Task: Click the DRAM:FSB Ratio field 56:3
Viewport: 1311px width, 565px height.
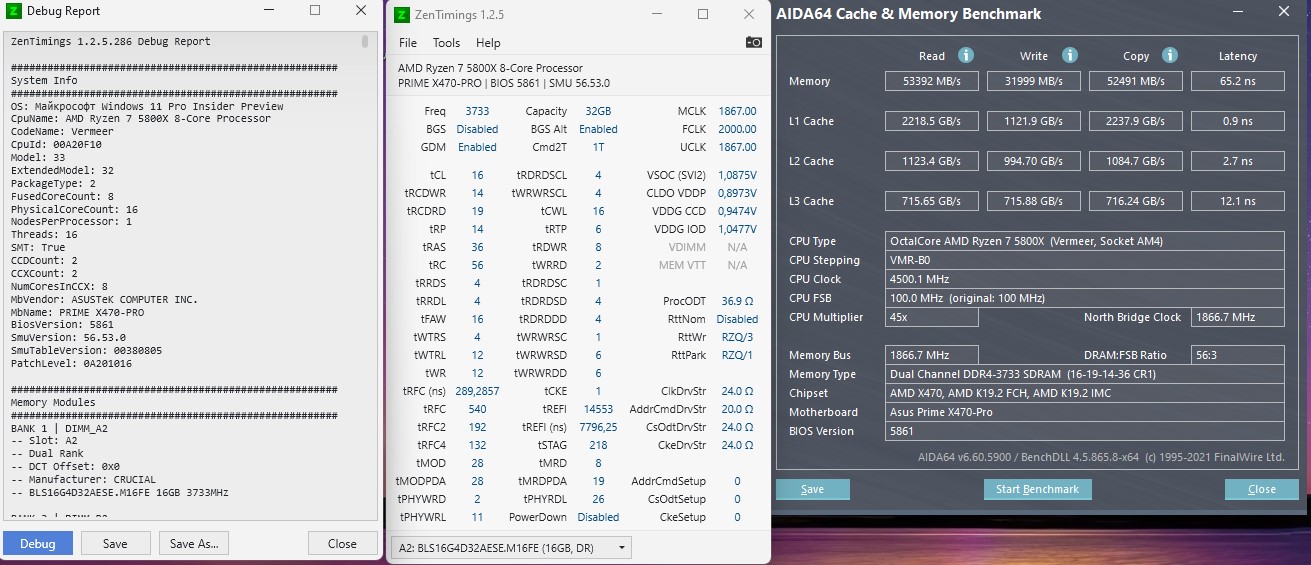Action: pos(1238,355)
